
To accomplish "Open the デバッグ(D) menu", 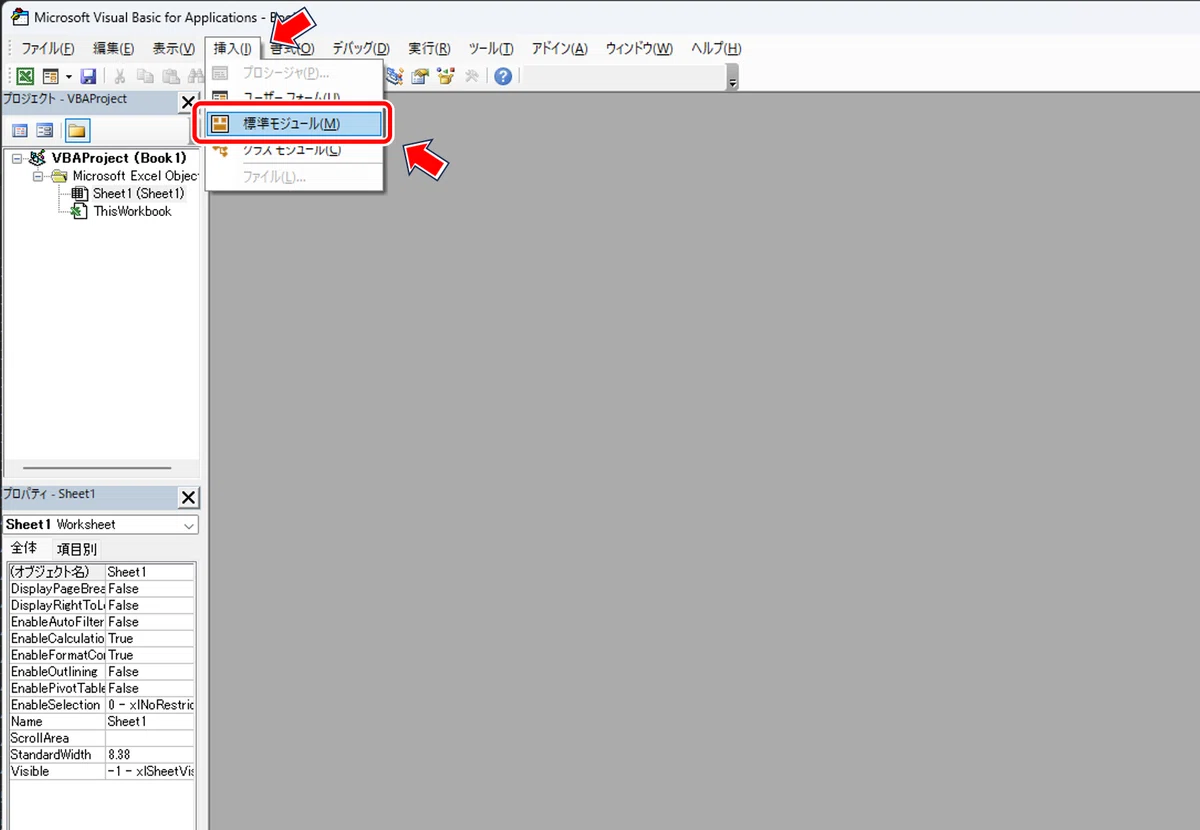I will coord(360,48).
